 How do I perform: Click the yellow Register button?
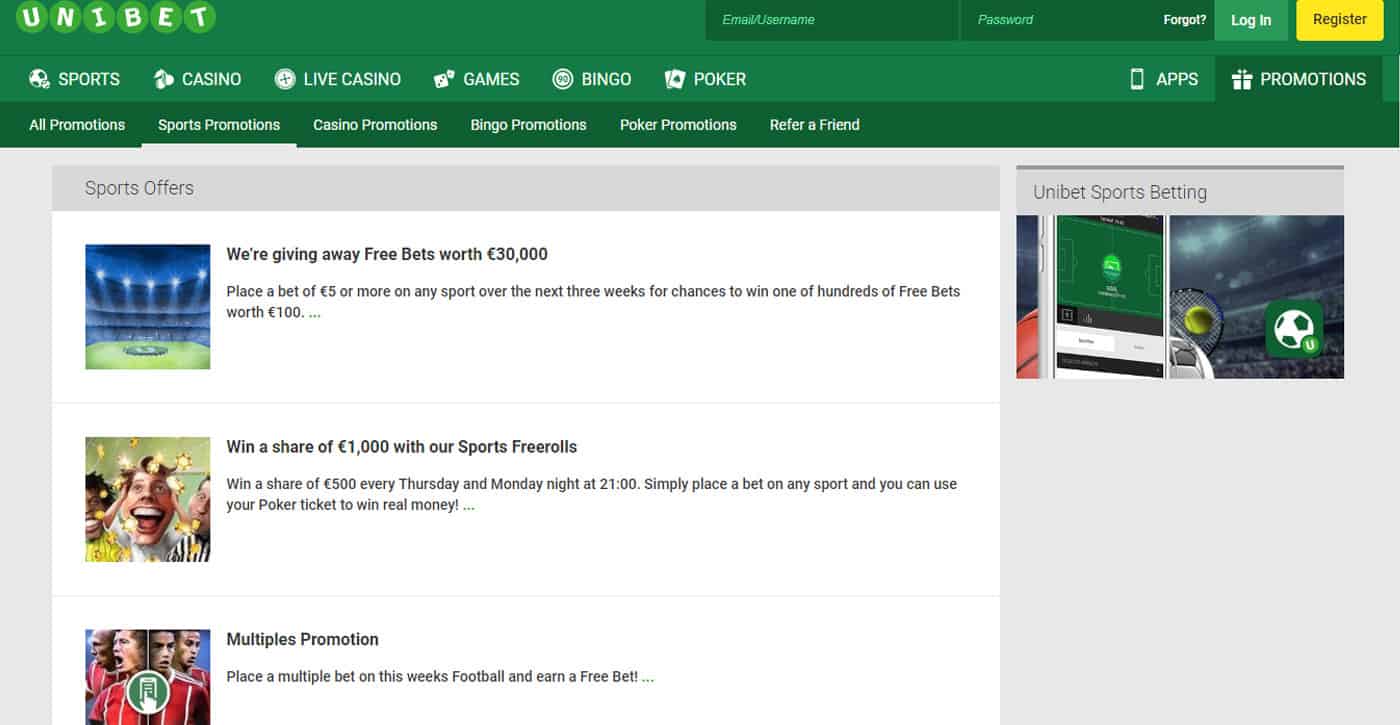(1340, 20)
